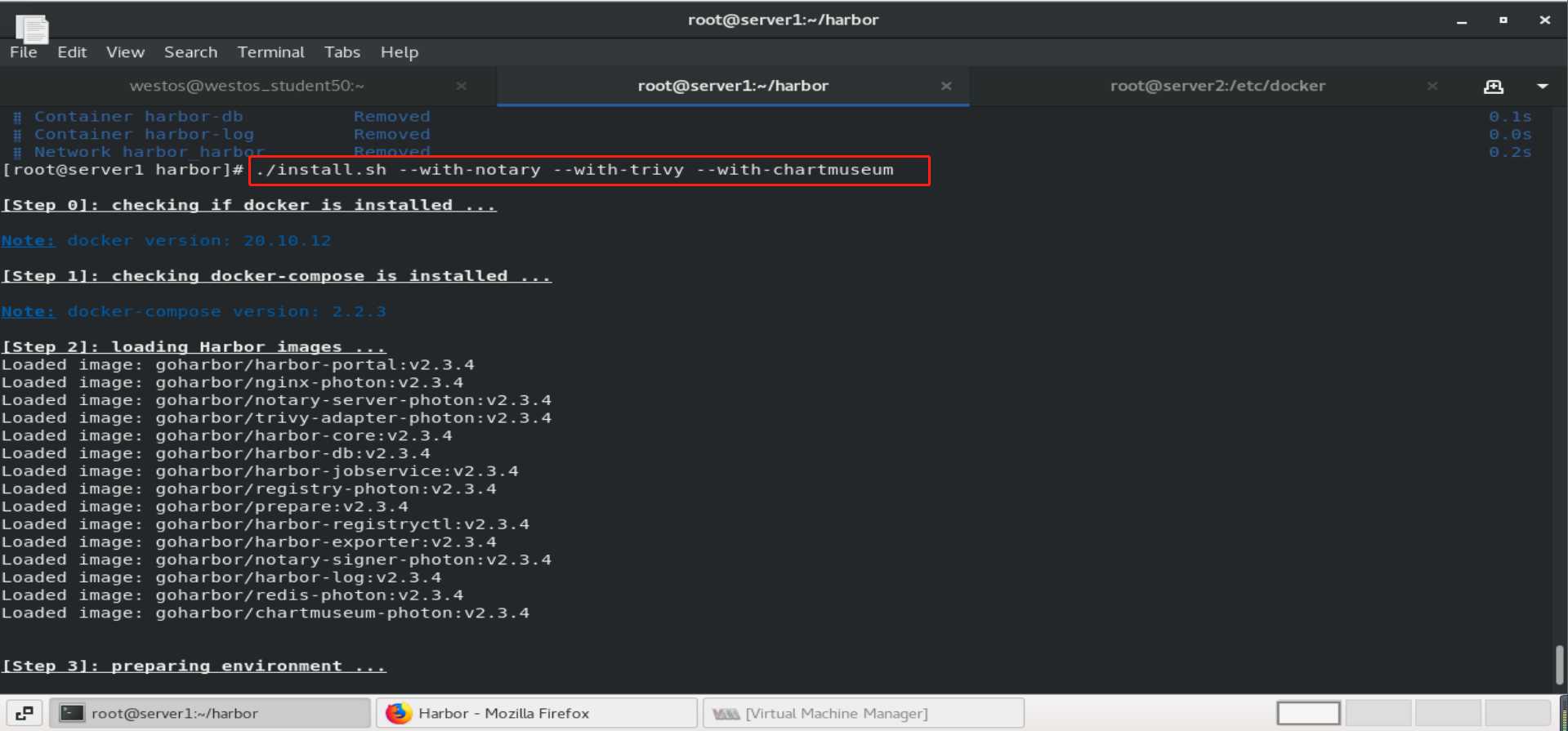Screen dimensions: 1568x731
Task: Switch to root@server2:/etc/docker tab
Action: [1217, 86]
